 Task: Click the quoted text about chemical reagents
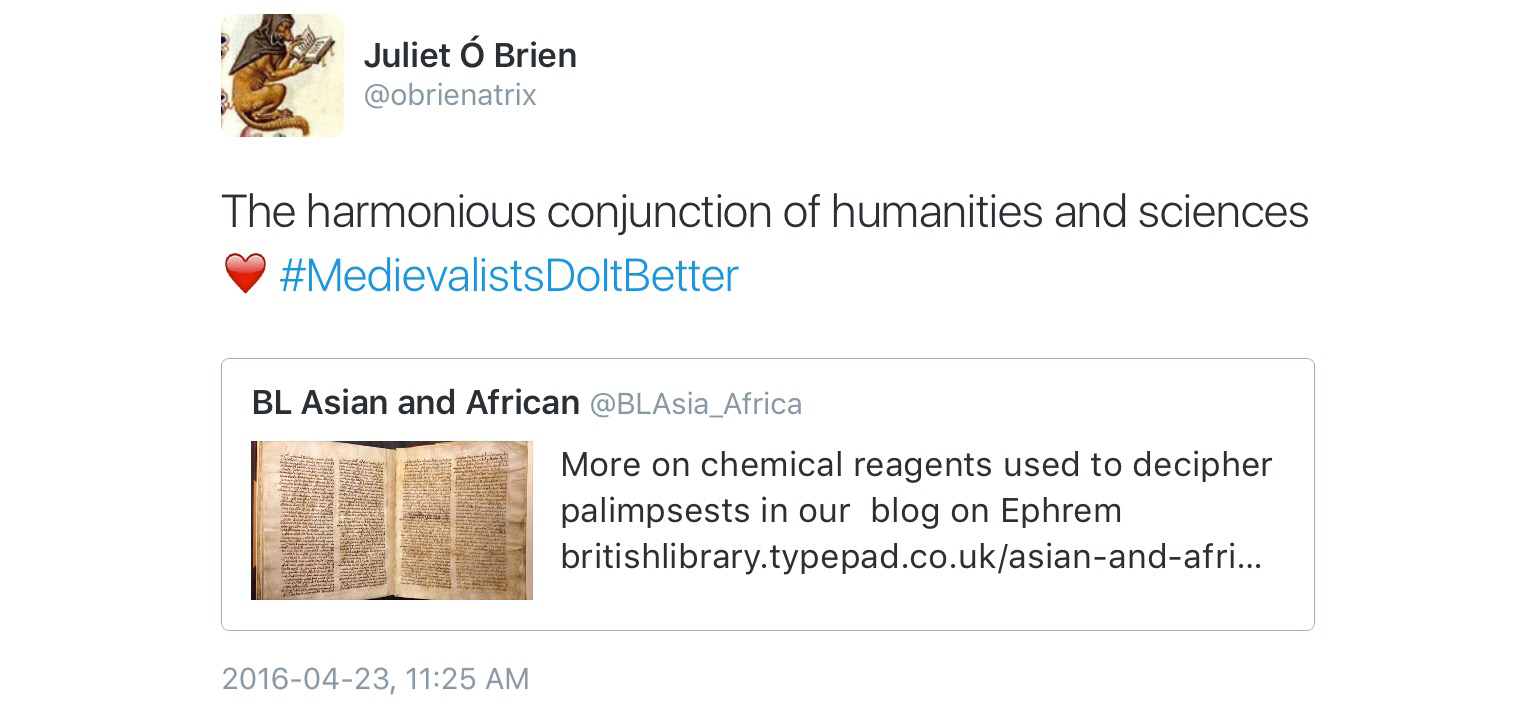[x=915, y=465]
